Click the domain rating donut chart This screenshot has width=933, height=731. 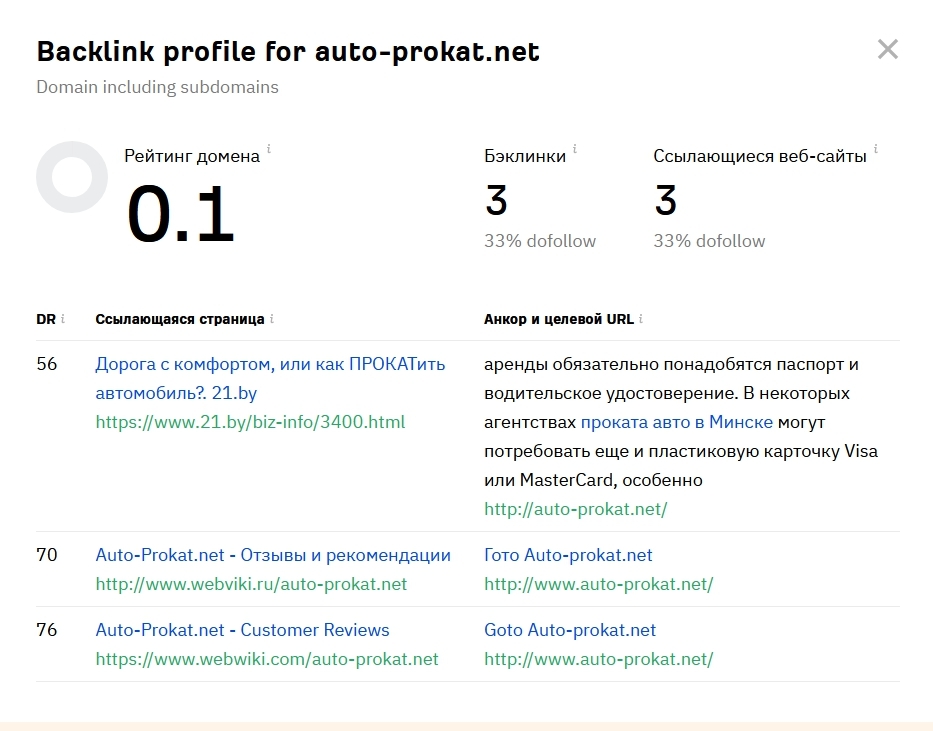pyautogui.click(x=72, y=177)
